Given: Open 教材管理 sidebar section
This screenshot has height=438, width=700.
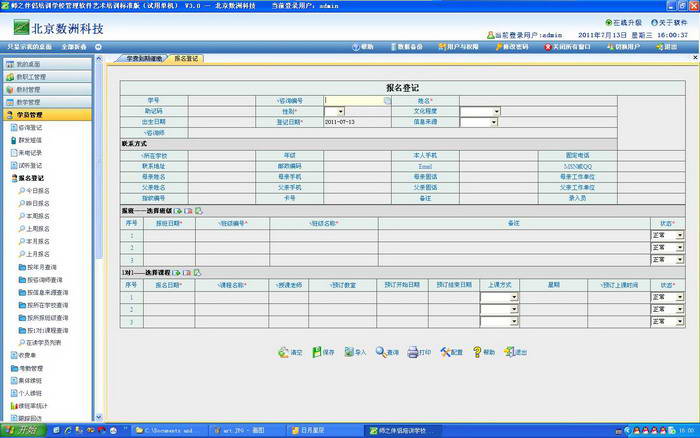Looking at the screenshot, I should point(47,90).
